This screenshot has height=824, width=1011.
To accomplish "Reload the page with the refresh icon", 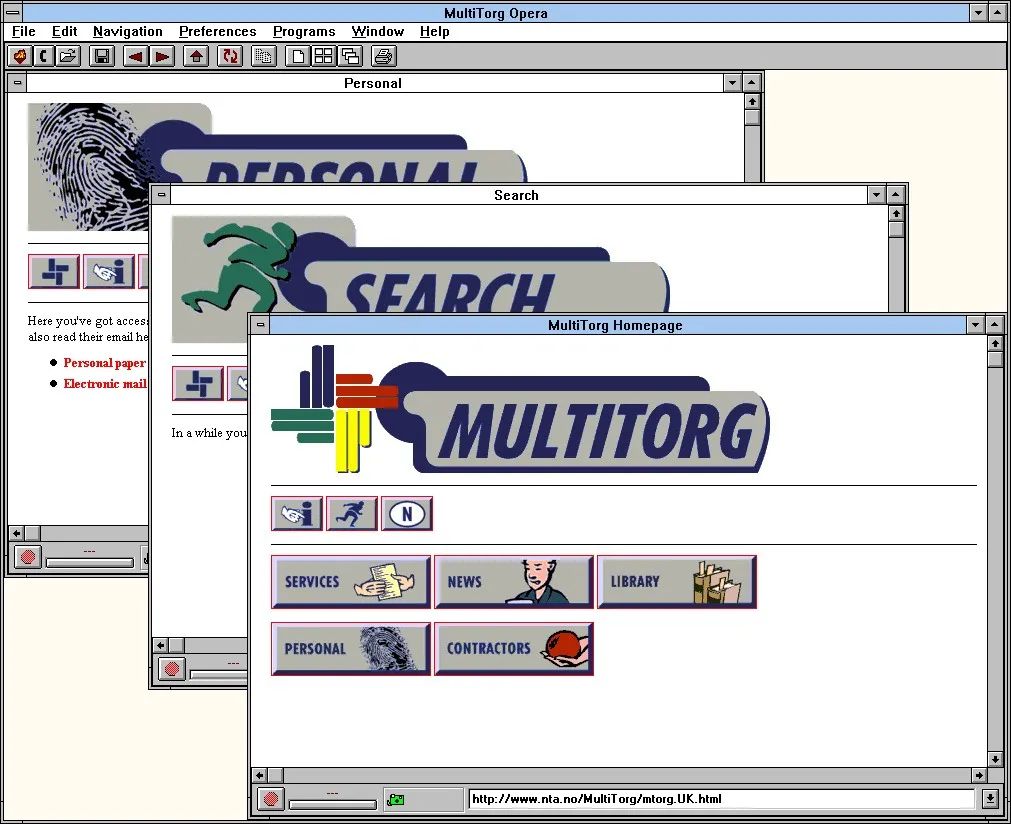I will click(x=230, y=56).
